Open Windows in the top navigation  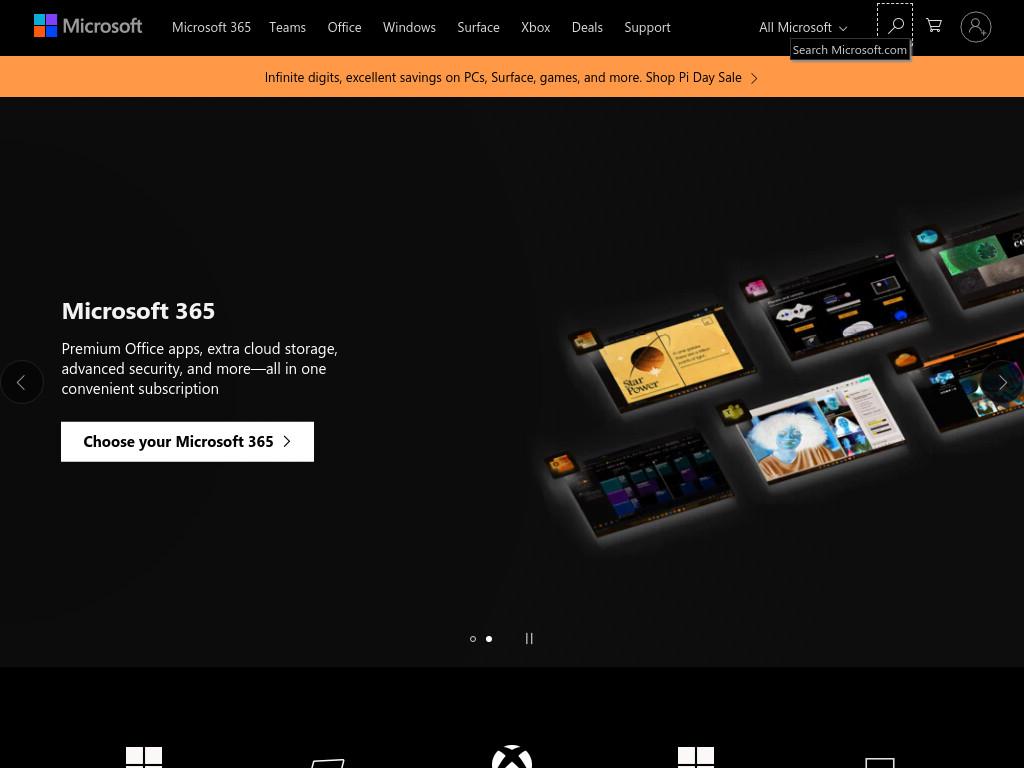(x=409, y=27)
